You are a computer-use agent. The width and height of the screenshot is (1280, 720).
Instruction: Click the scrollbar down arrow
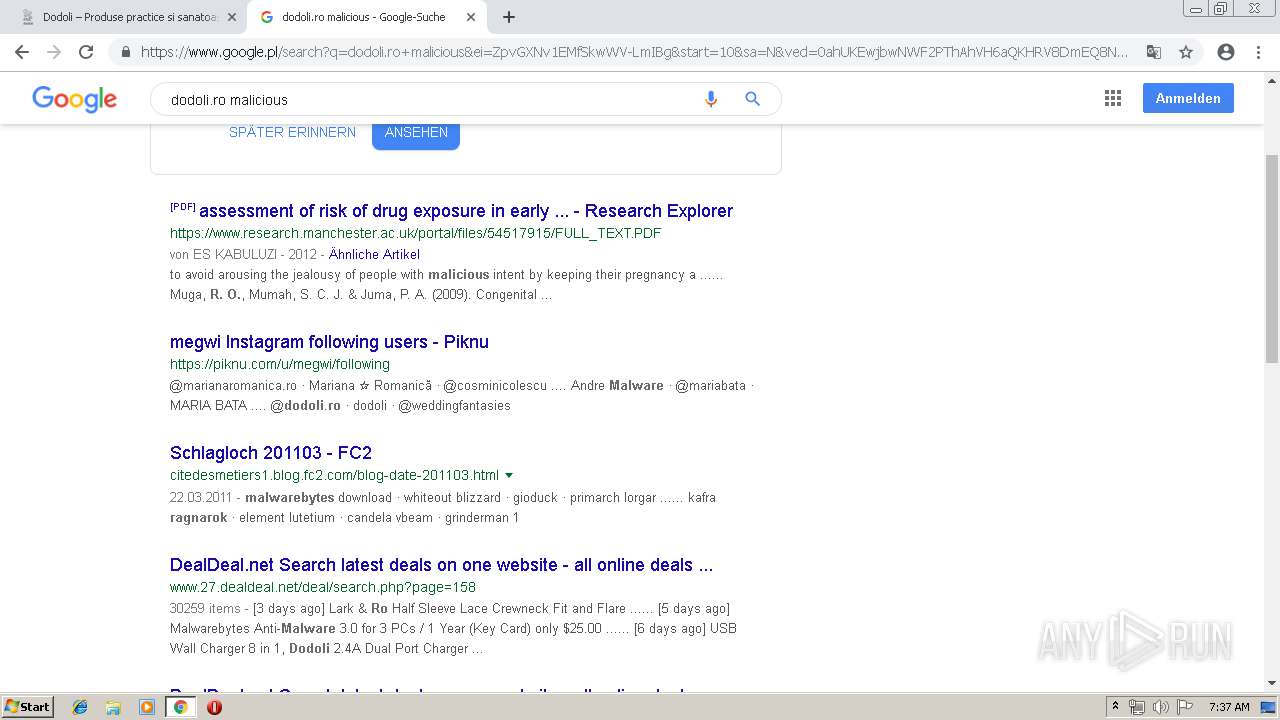1272,683
